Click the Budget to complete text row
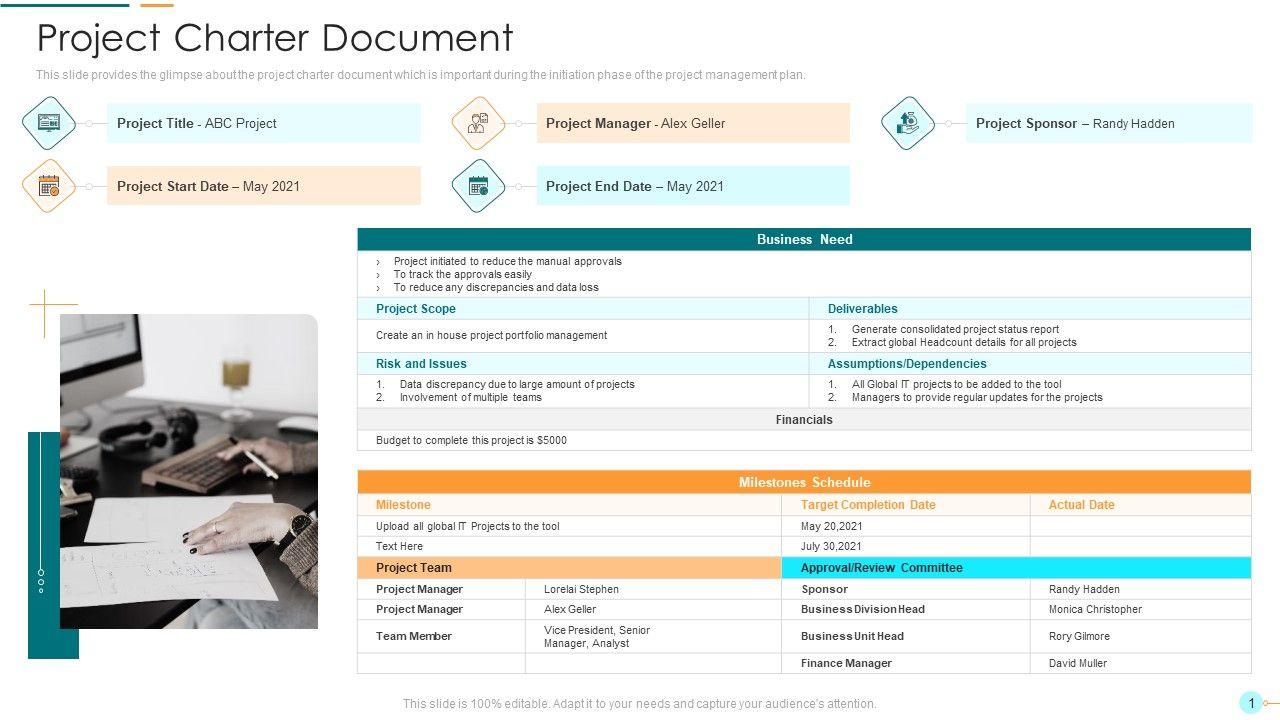Image resolution: width=1280 pixels, height=720 pixels. [471, 440]
